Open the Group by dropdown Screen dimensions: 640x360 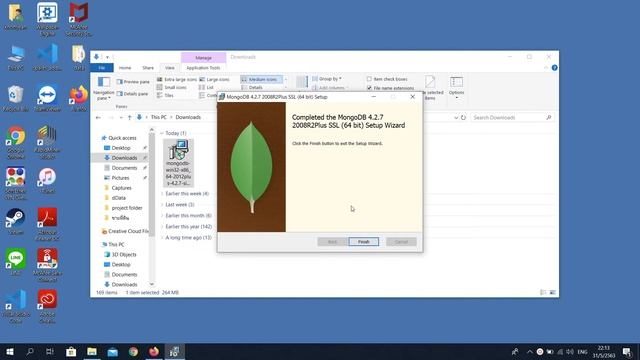(327, 78)
